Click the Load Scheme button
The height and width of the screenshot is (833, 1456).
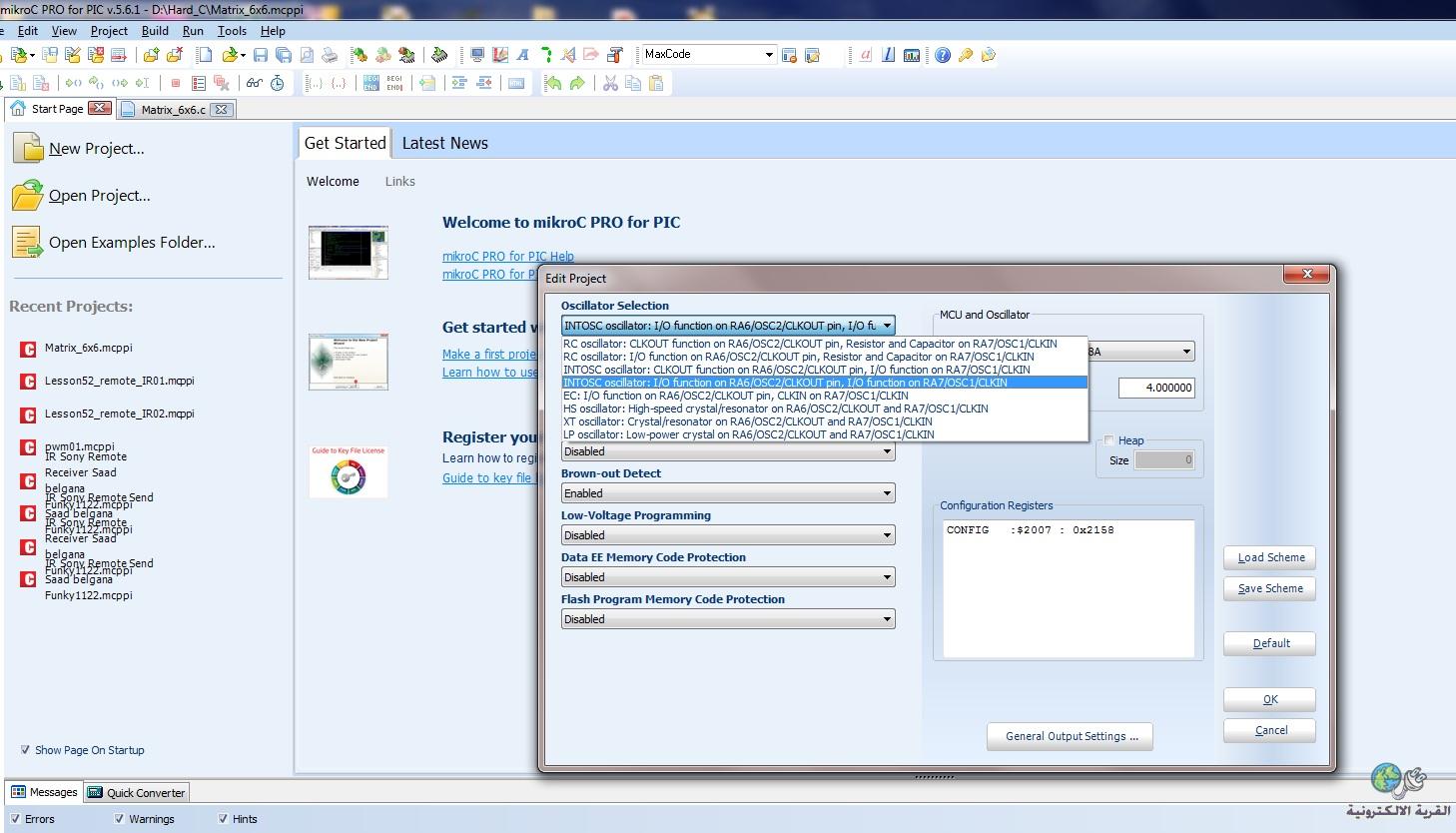[1270, 557]
